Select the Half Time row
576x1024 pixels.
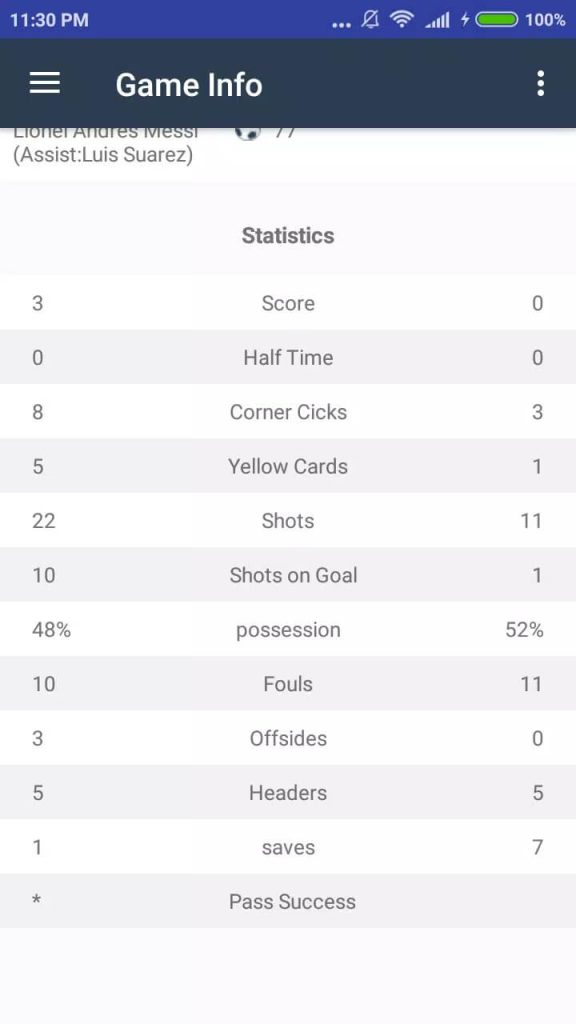tap(288, 357)
